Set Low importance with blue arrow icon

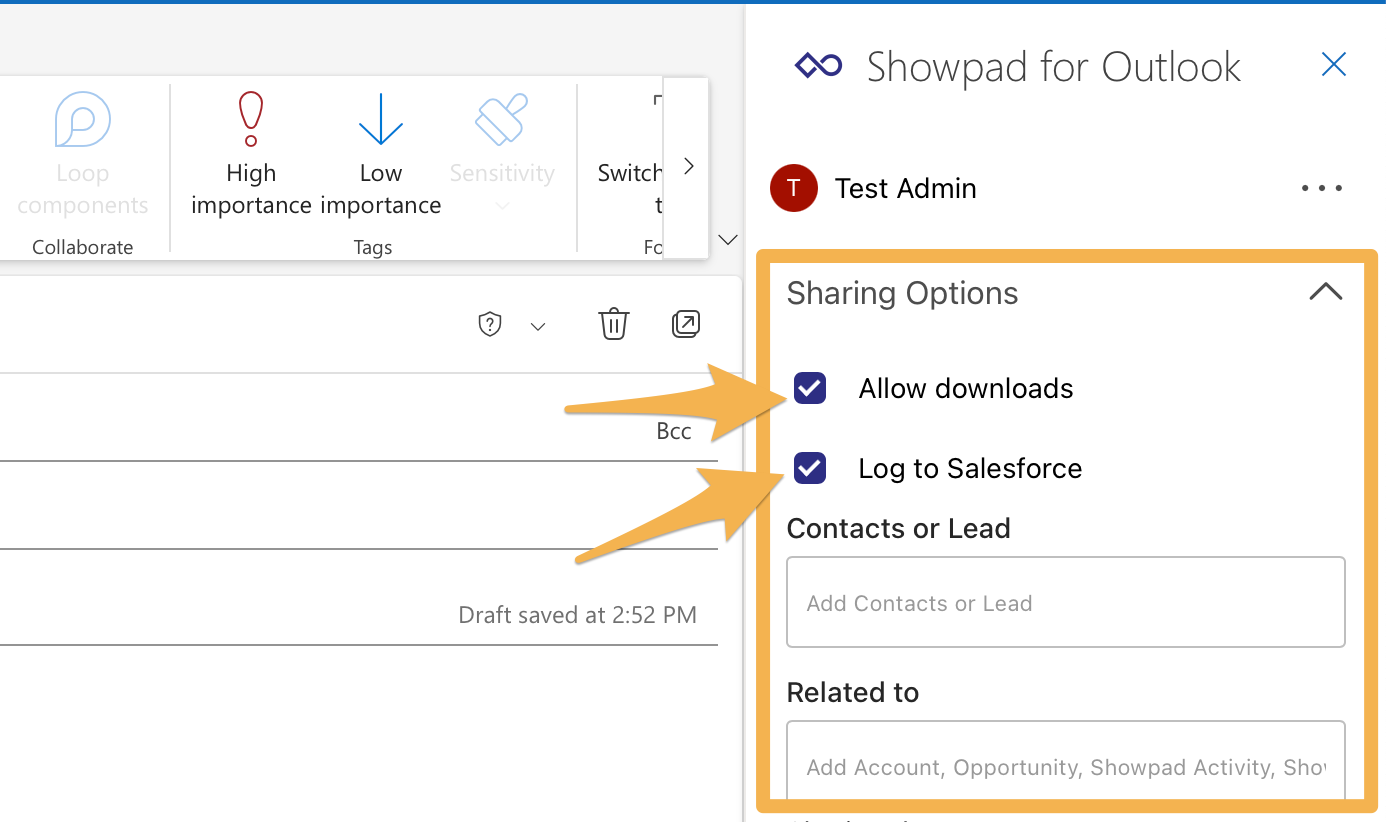coord(380,119)
